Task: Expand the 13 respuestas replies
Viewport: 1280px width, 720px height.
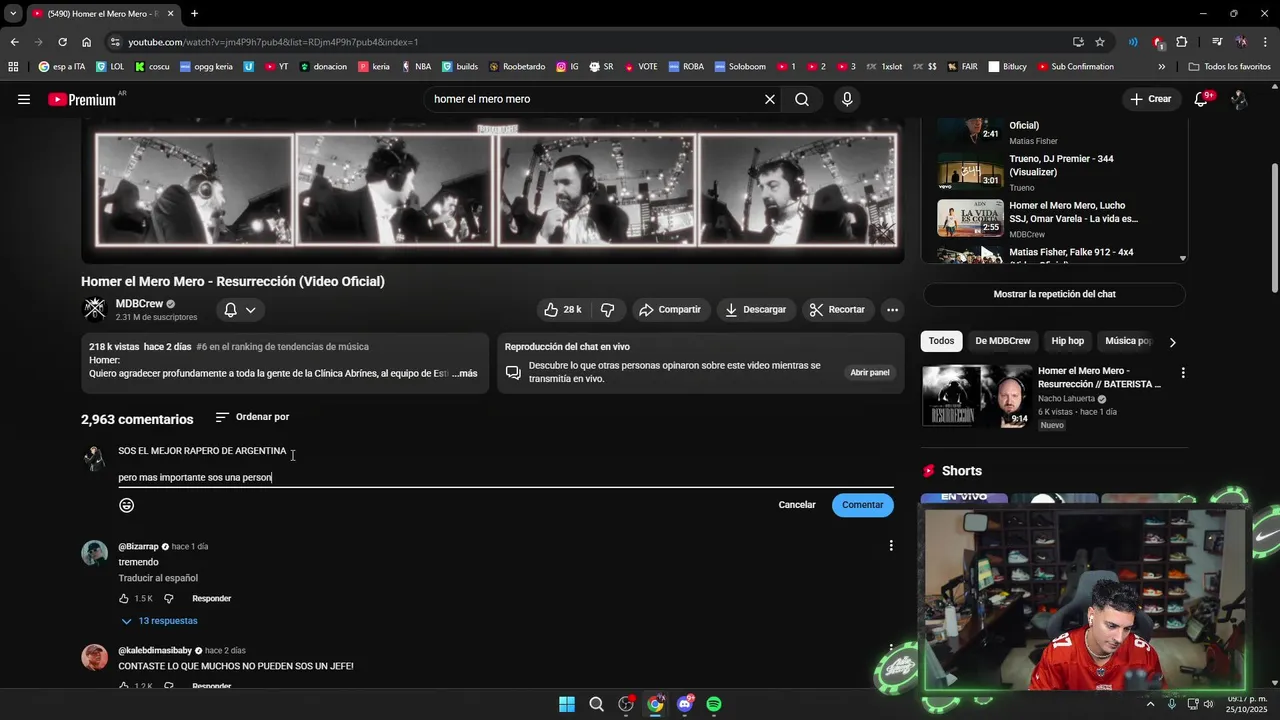Action: click(x=159, y=621)
